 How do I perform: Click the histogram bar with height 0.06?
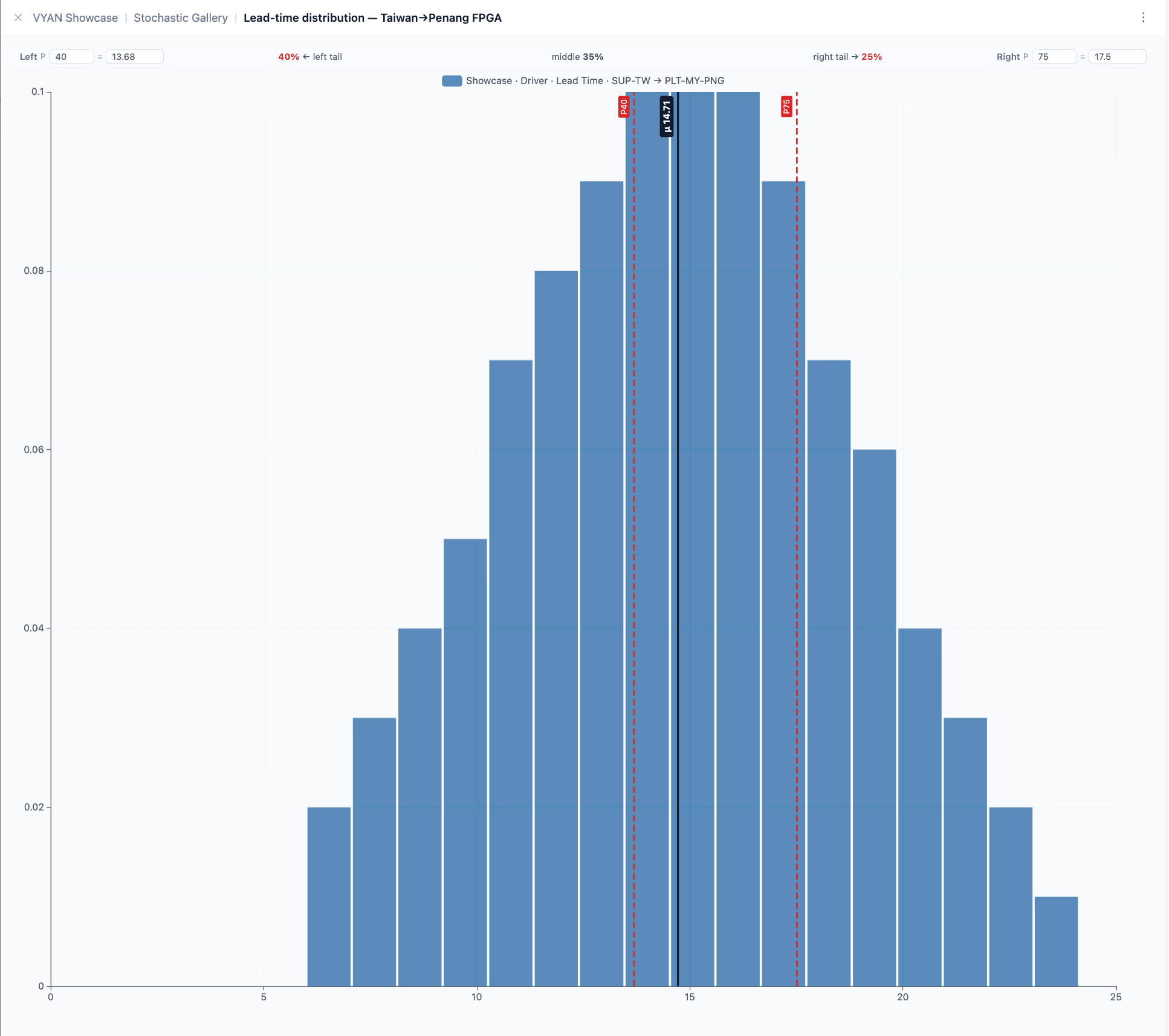(x=874, y=717)
